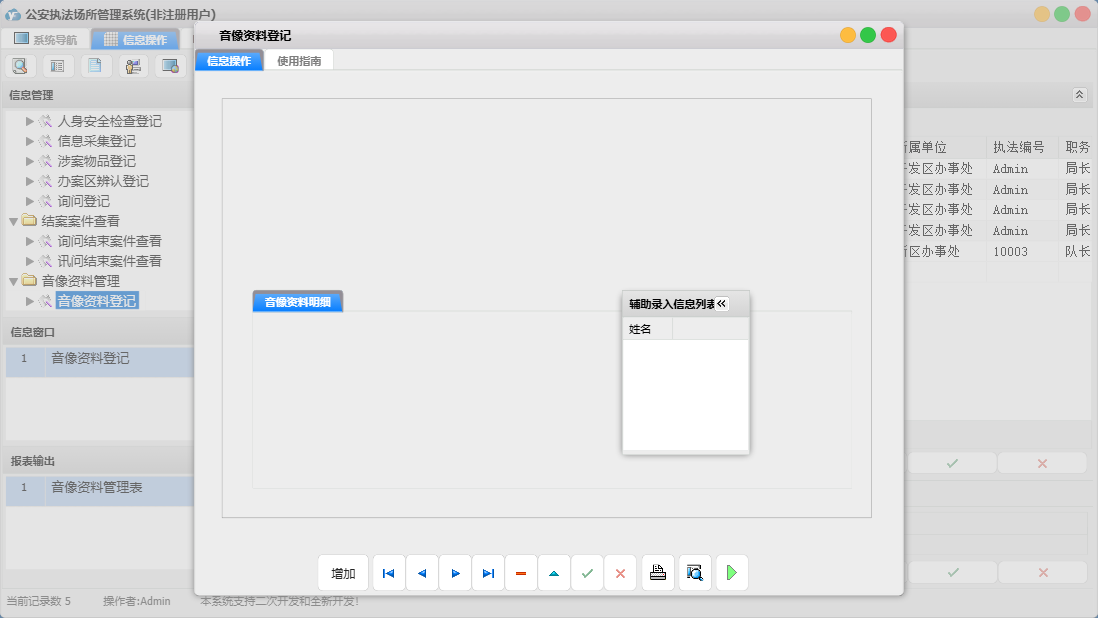Image resolution: width=1098 pixels, height=618 pixels.
Task: Click the green play arrow button
Action: click(x=732, y=573)
